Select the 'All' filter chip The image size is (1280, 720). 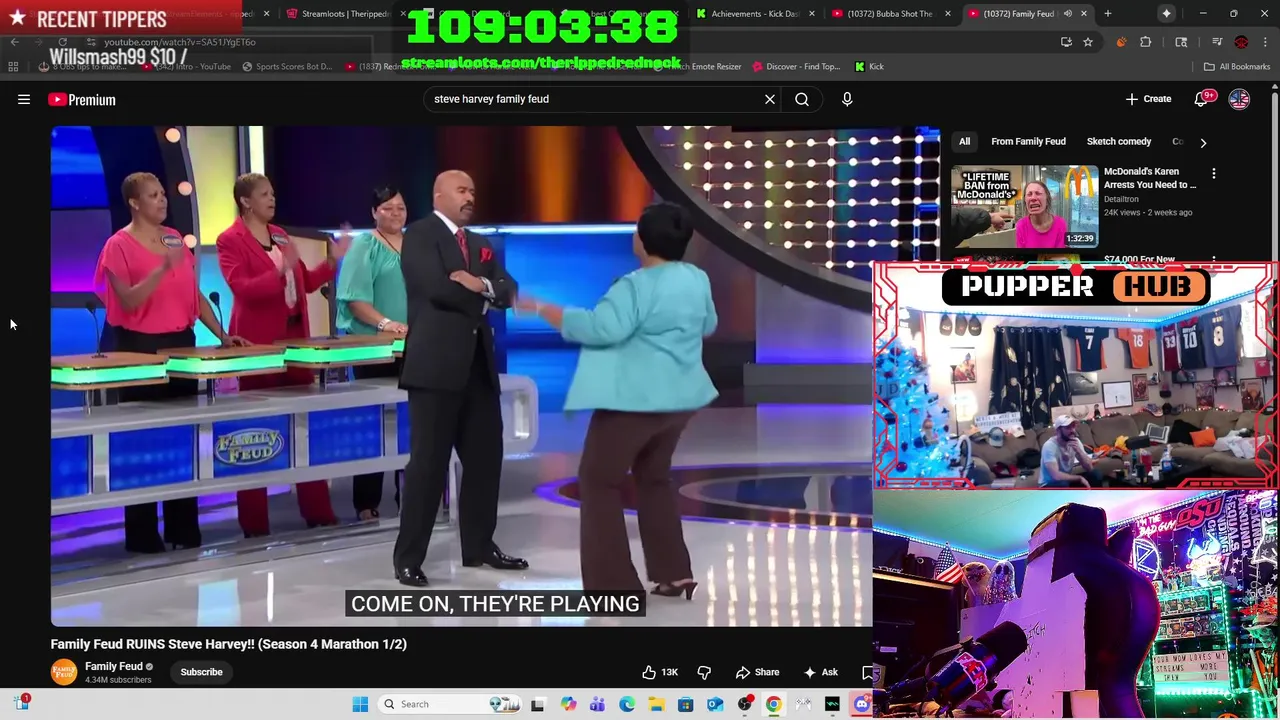coord(964,141)
